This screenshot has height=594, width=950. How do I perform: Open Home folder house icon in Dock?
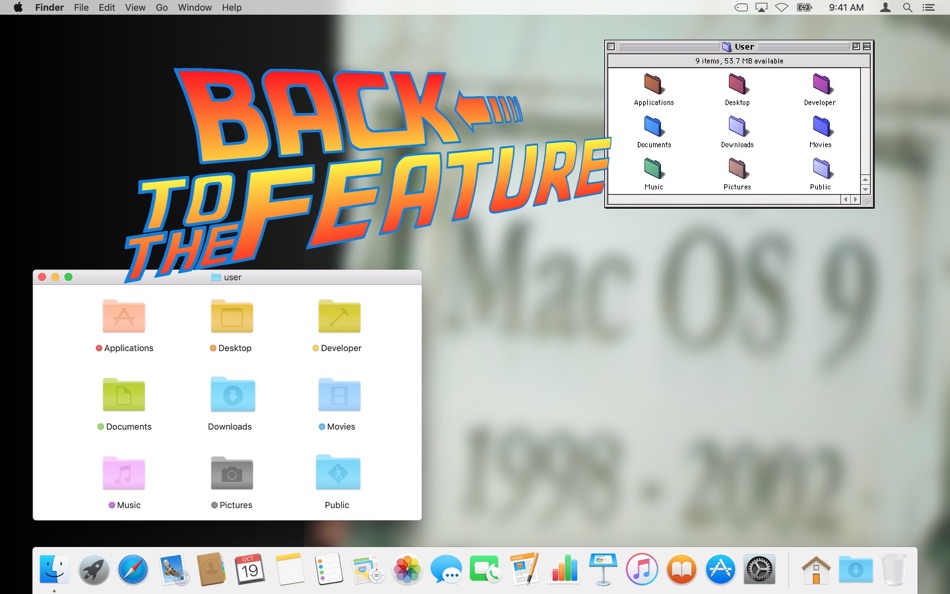coord(815,570)
